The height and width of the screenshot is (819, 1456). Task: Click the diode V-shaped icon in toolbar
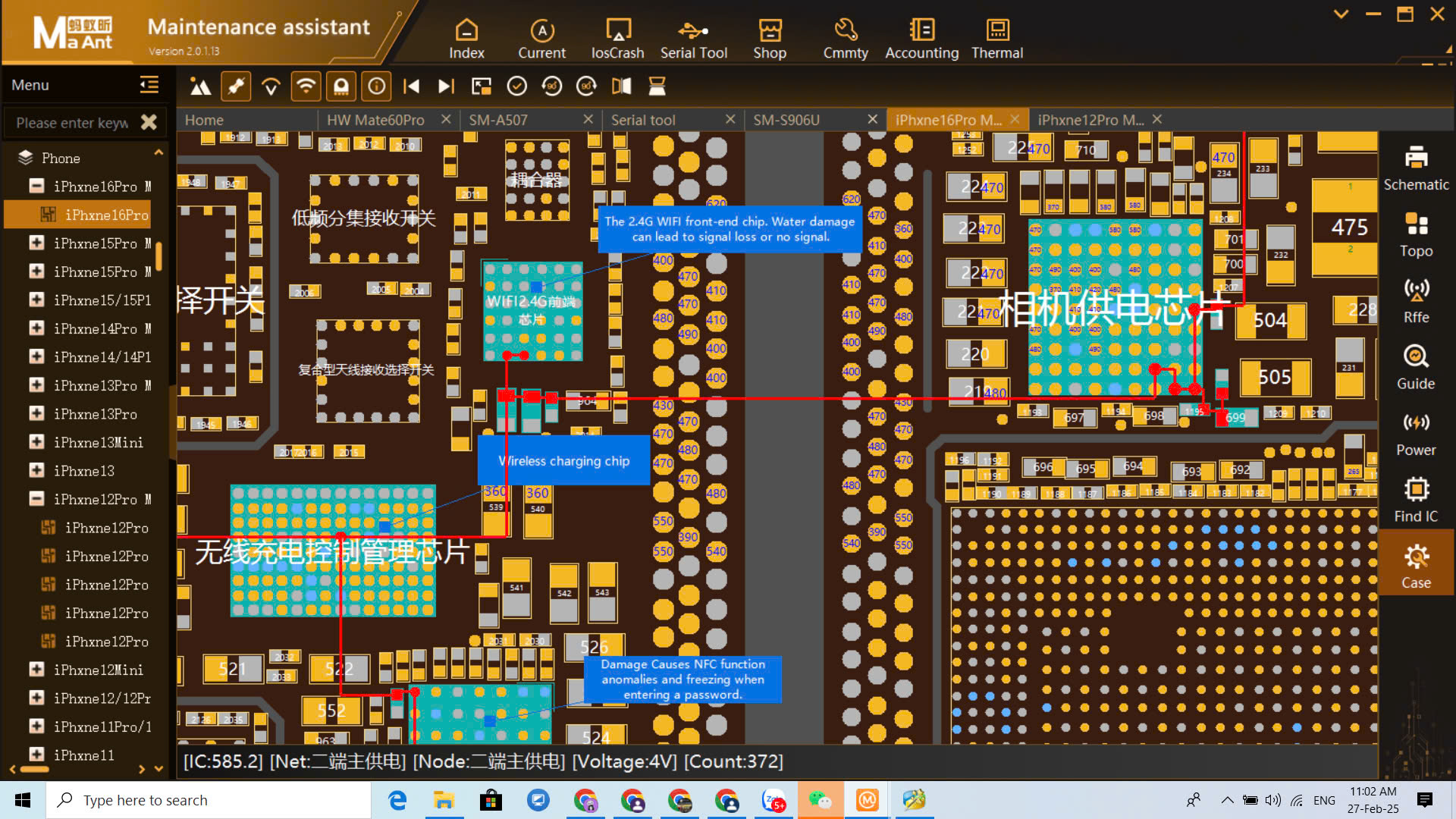[271, 86]
